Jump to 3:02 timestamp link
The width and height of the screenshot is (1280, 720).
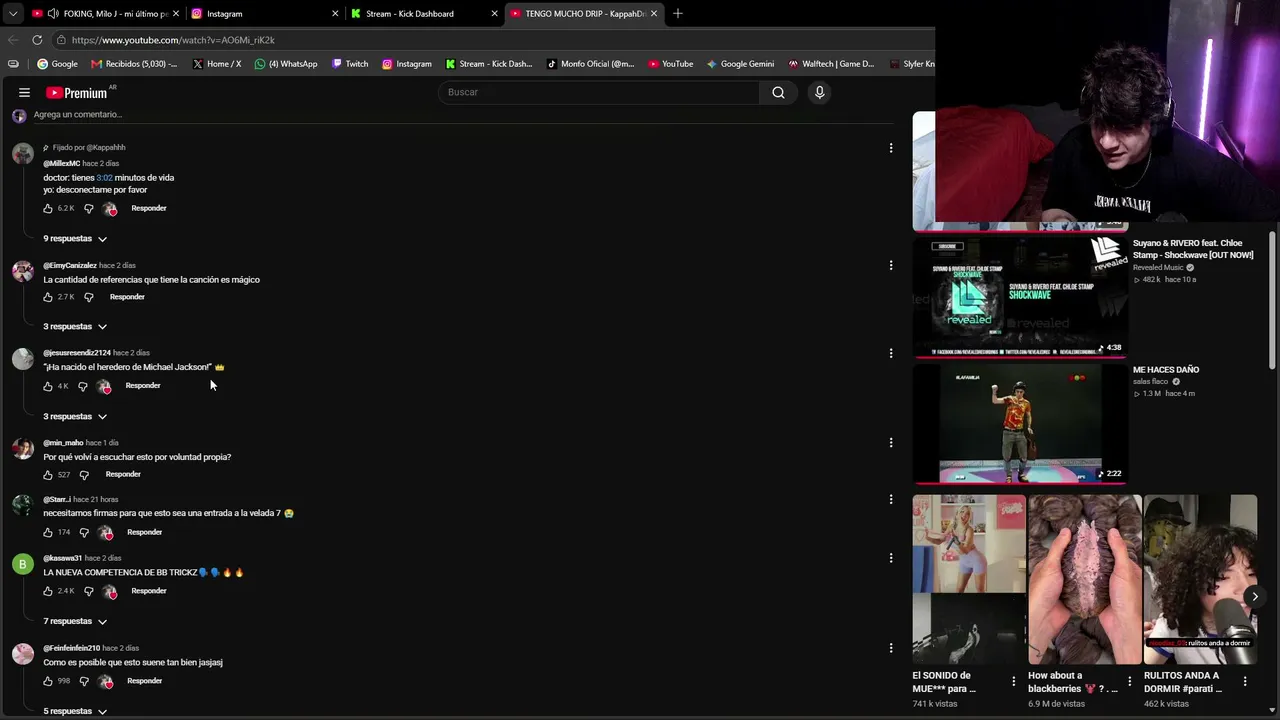point(104,178)
